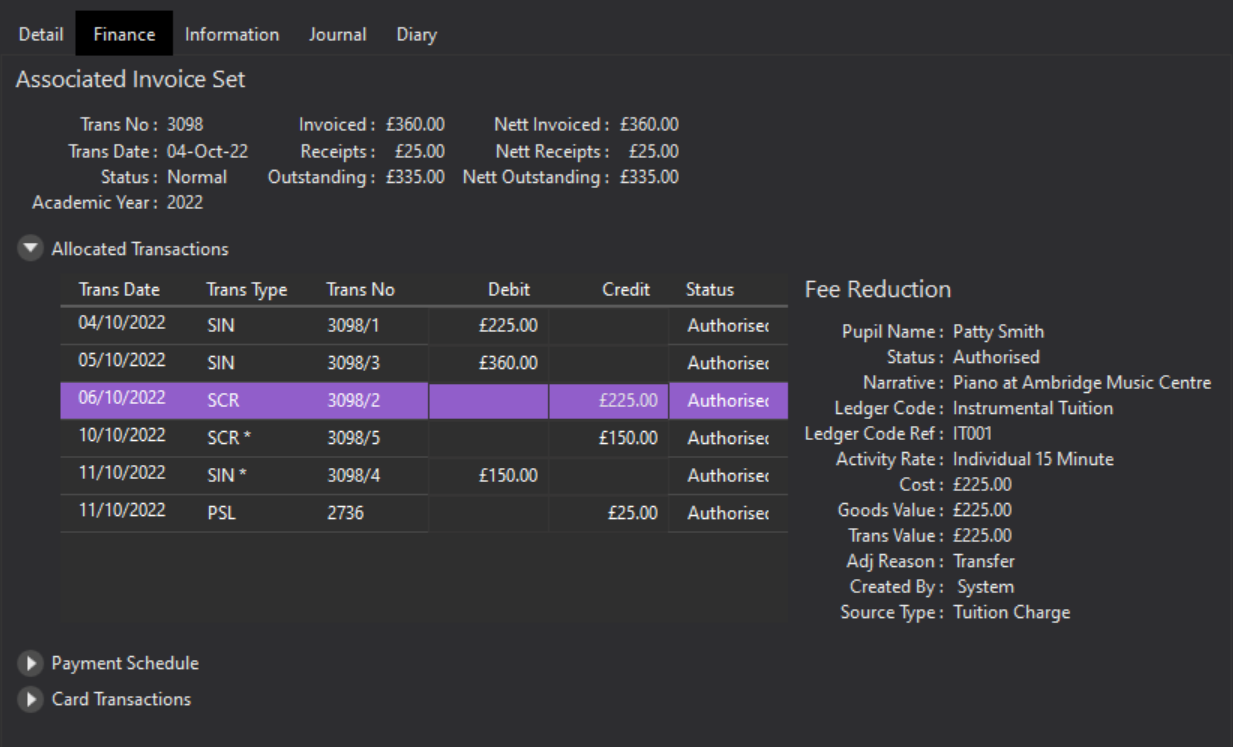
Task: Sort by Trans Type column header
Action: pos(247,289)
